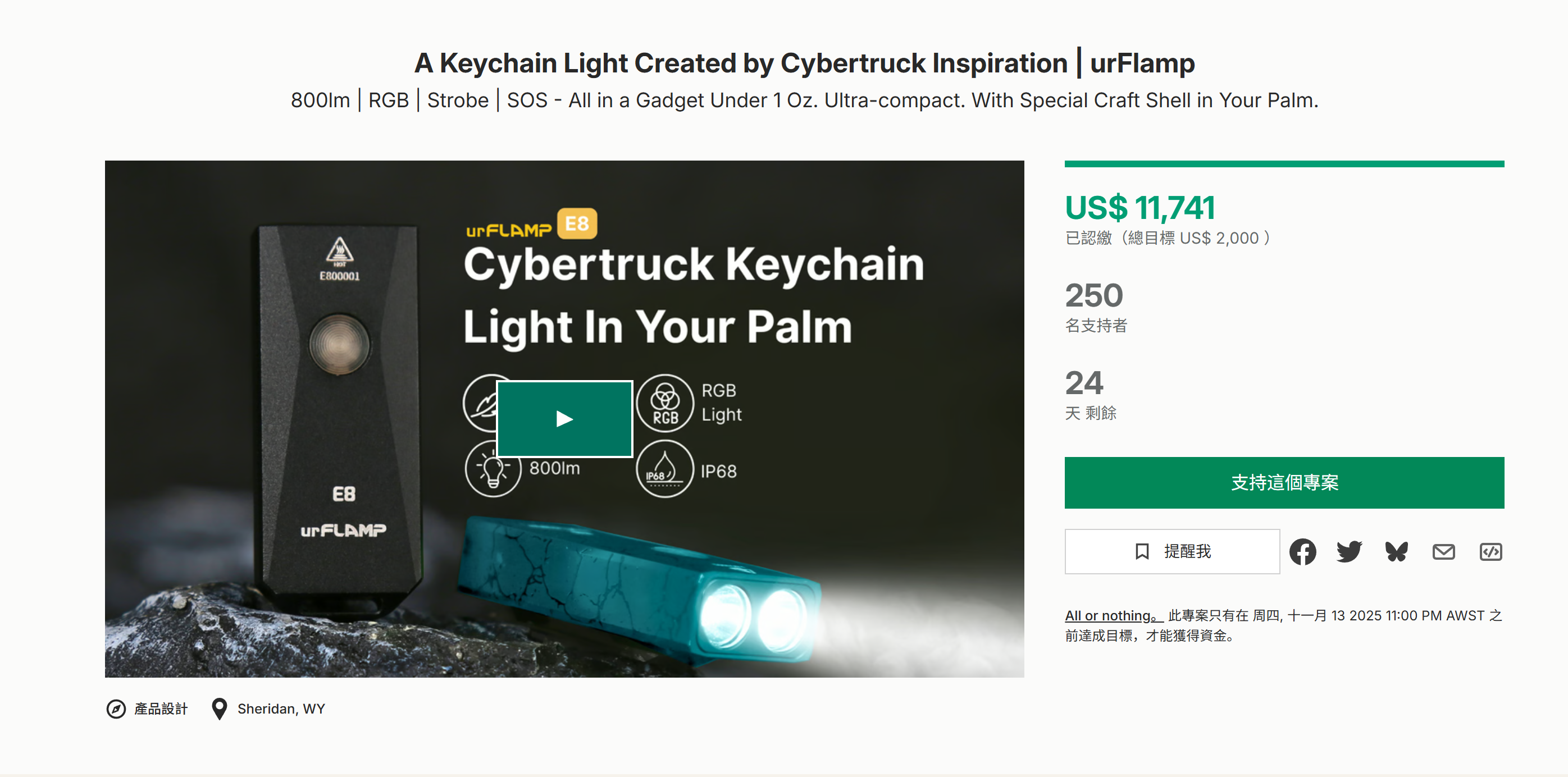The height and width of the screenshot is (777, 1568).
Task: Click the IP68 water-drop icon in video
Action: [665, 469]
